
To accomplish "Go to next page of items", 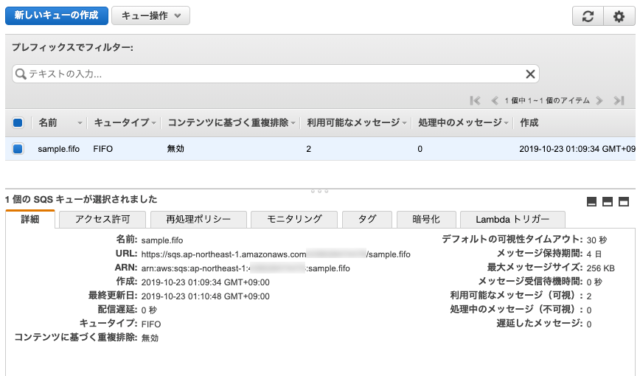I will [599, 100].
